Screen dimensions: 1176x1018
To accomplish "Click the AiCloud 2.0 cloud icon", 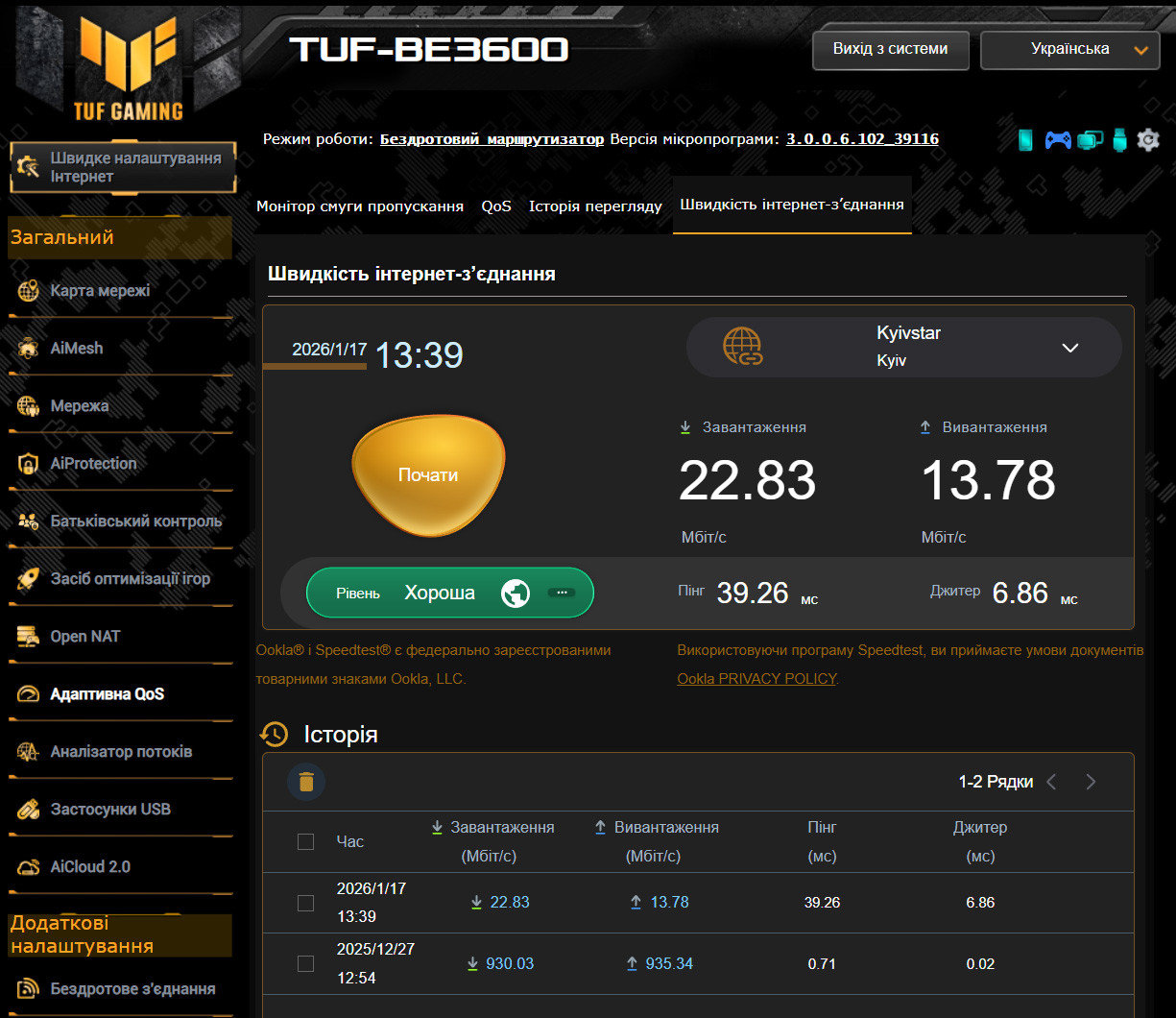I will pyautogui.click(x=29, y=866).
